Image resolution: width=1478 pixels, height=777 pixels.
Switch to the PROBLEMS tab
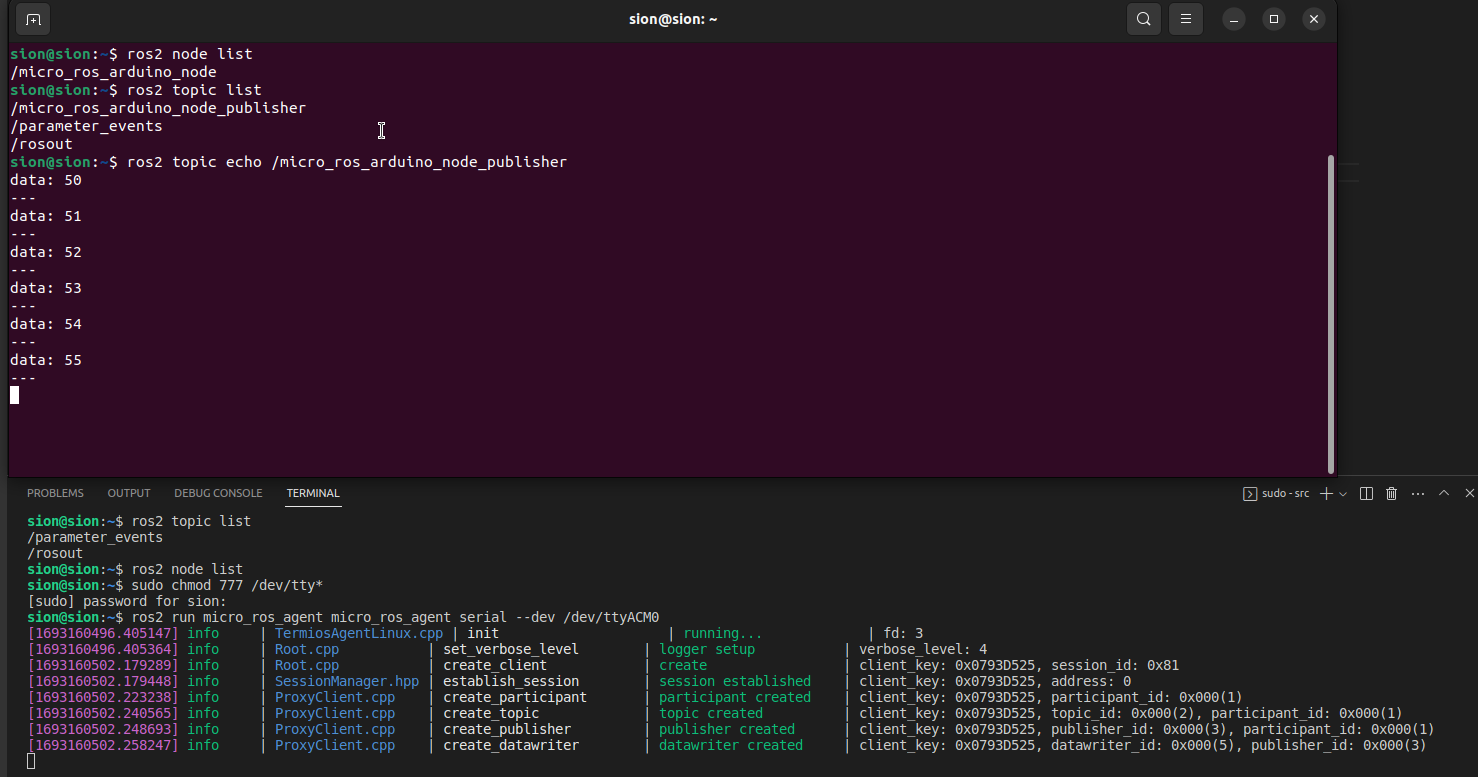[55, 493]
